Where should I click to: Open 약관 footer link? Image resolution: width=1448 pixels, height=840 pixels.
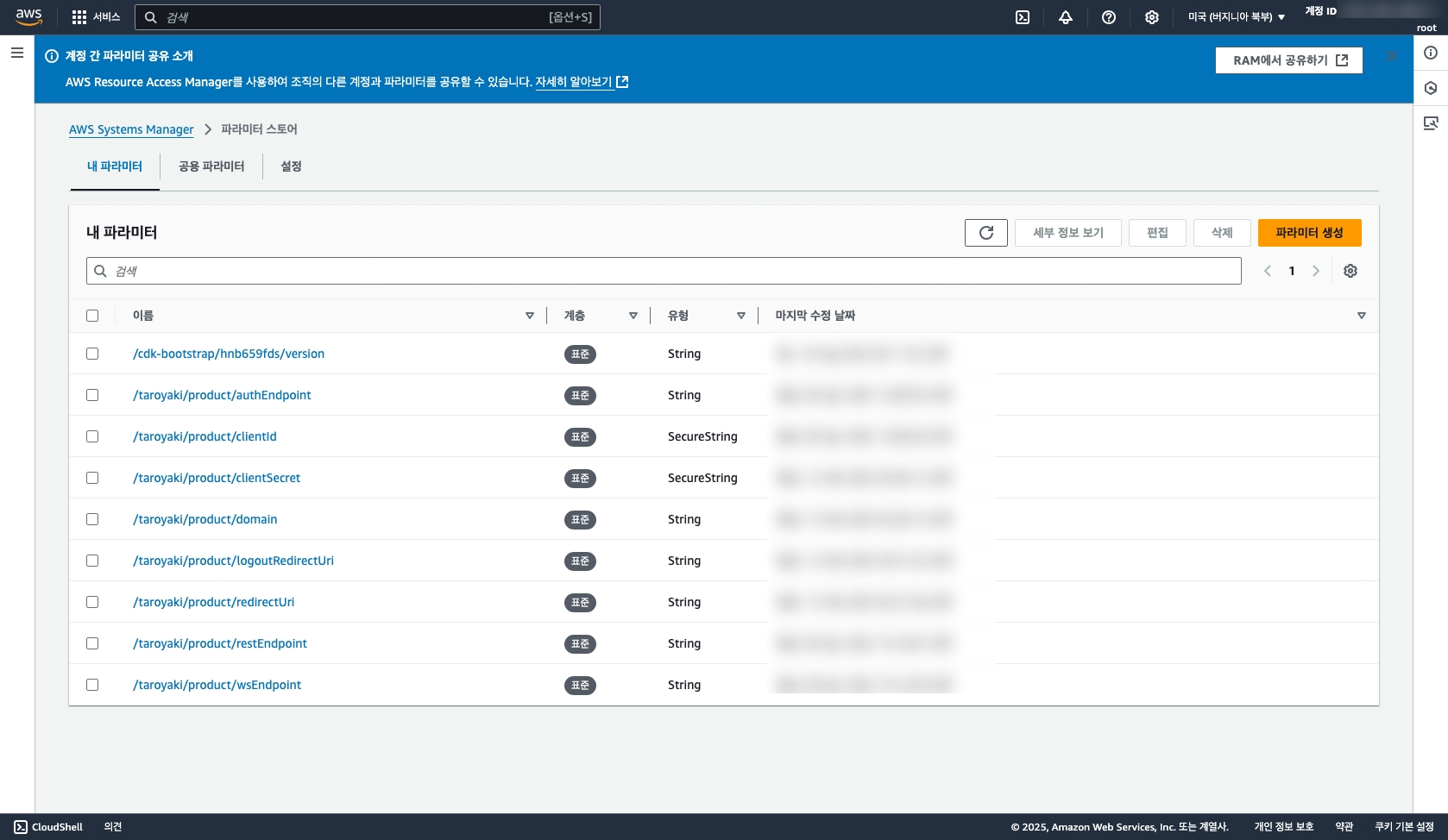pyautogui.click(x=1344, y=827)
